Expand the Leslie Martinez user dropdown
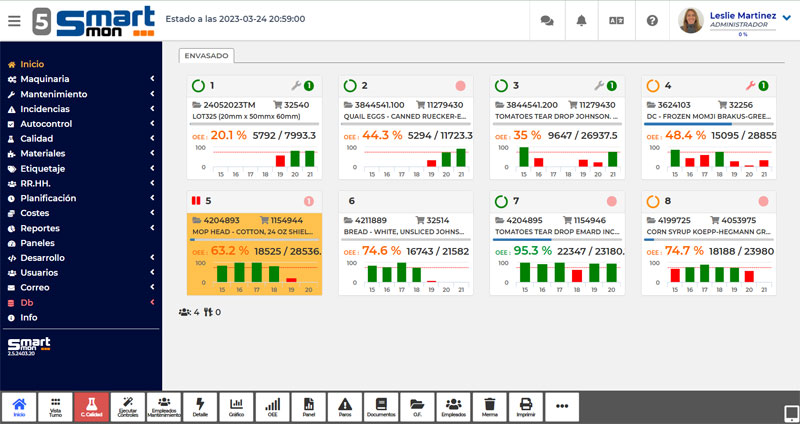The image size is (800, 424). (786, 20)
